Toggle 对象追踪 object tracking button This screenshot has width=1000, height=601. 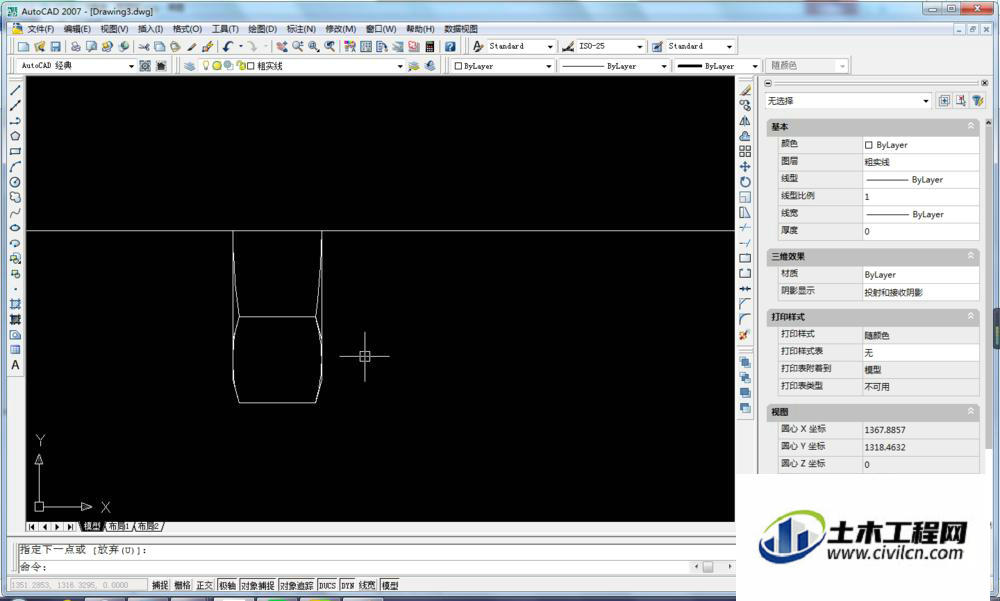297,585
